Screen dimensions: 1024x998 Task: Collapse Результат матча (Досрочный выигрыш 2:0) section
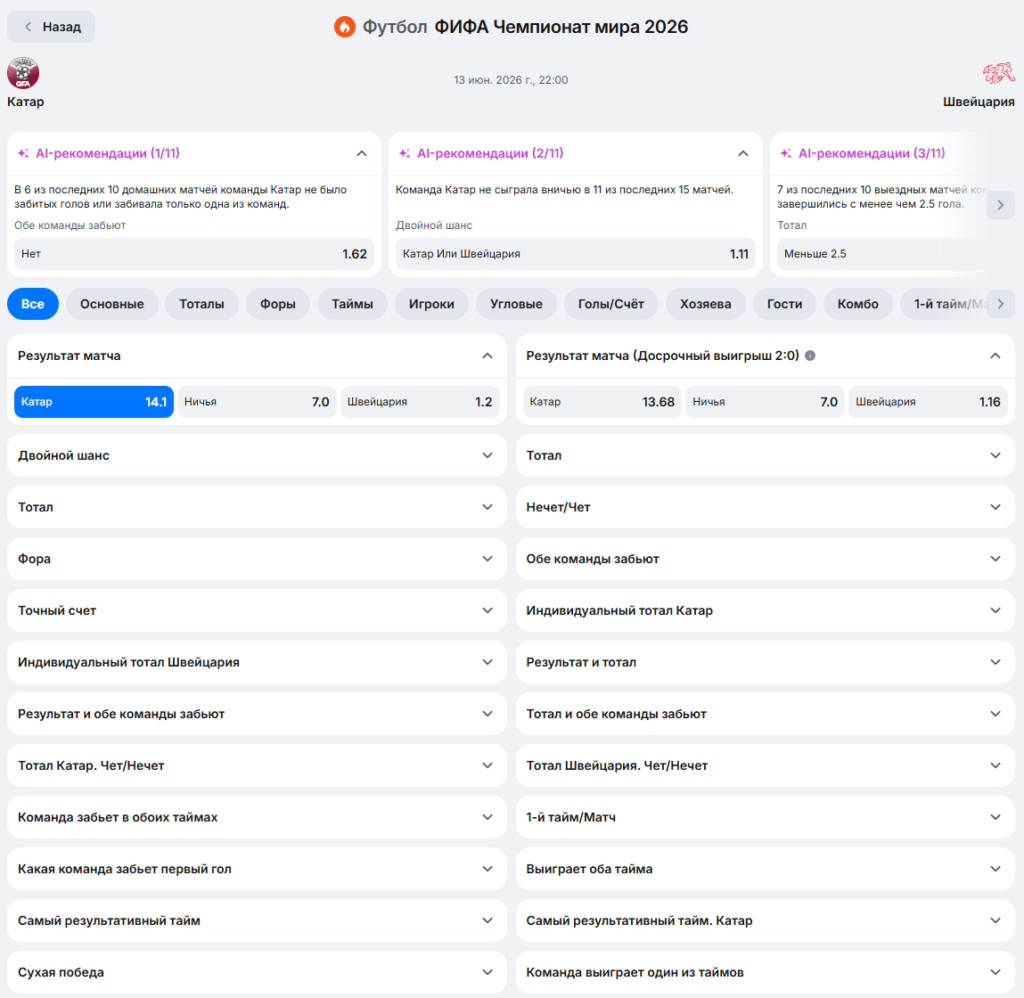click(x=995, y=356)
